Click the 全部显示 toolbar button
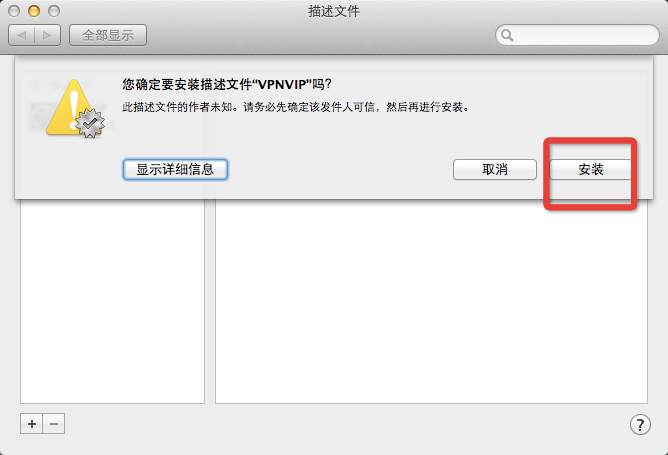Screen dimensions: 668x455 coord(108,35)
